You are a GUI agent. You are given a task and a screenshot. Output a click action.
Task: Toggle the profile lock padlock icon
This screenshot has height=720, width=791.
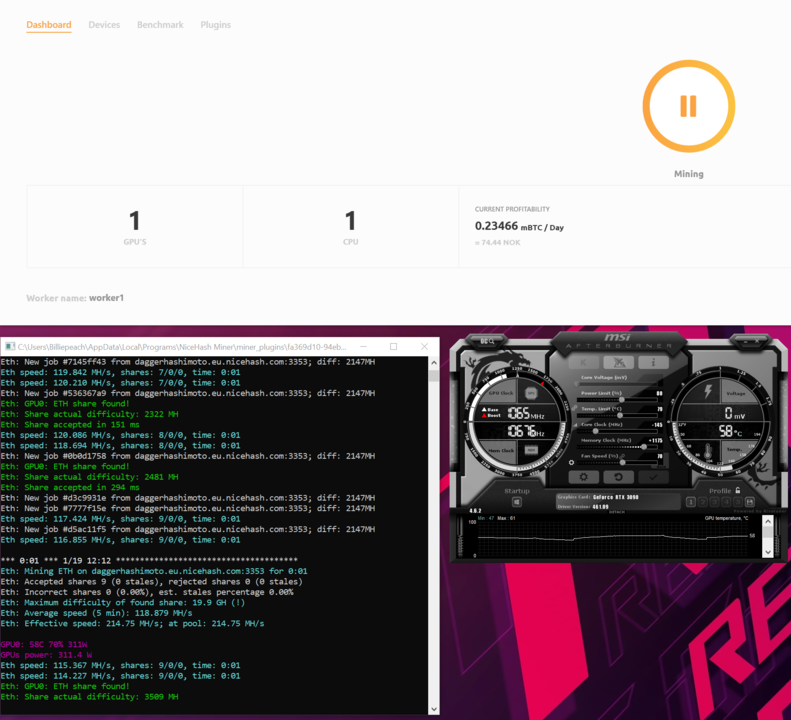[x=737, y=490]
